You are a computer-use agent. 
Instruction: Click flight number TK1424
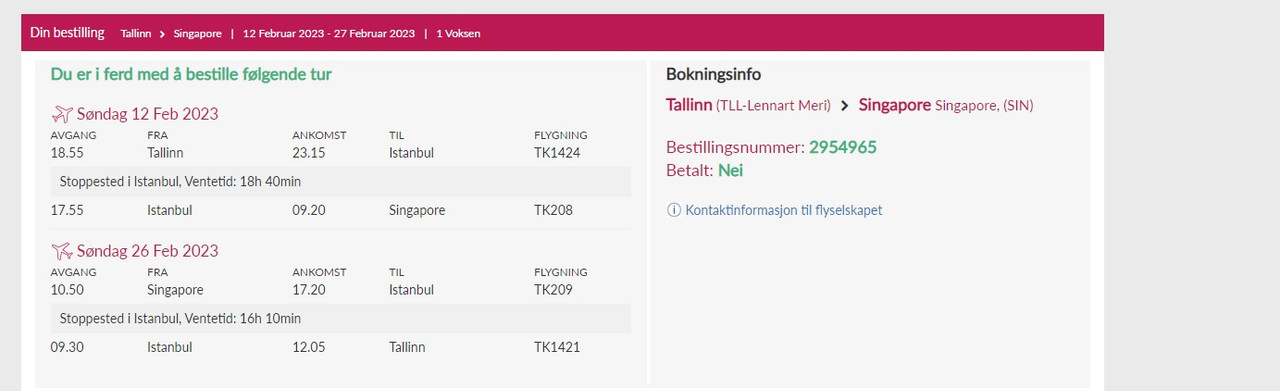557,153
